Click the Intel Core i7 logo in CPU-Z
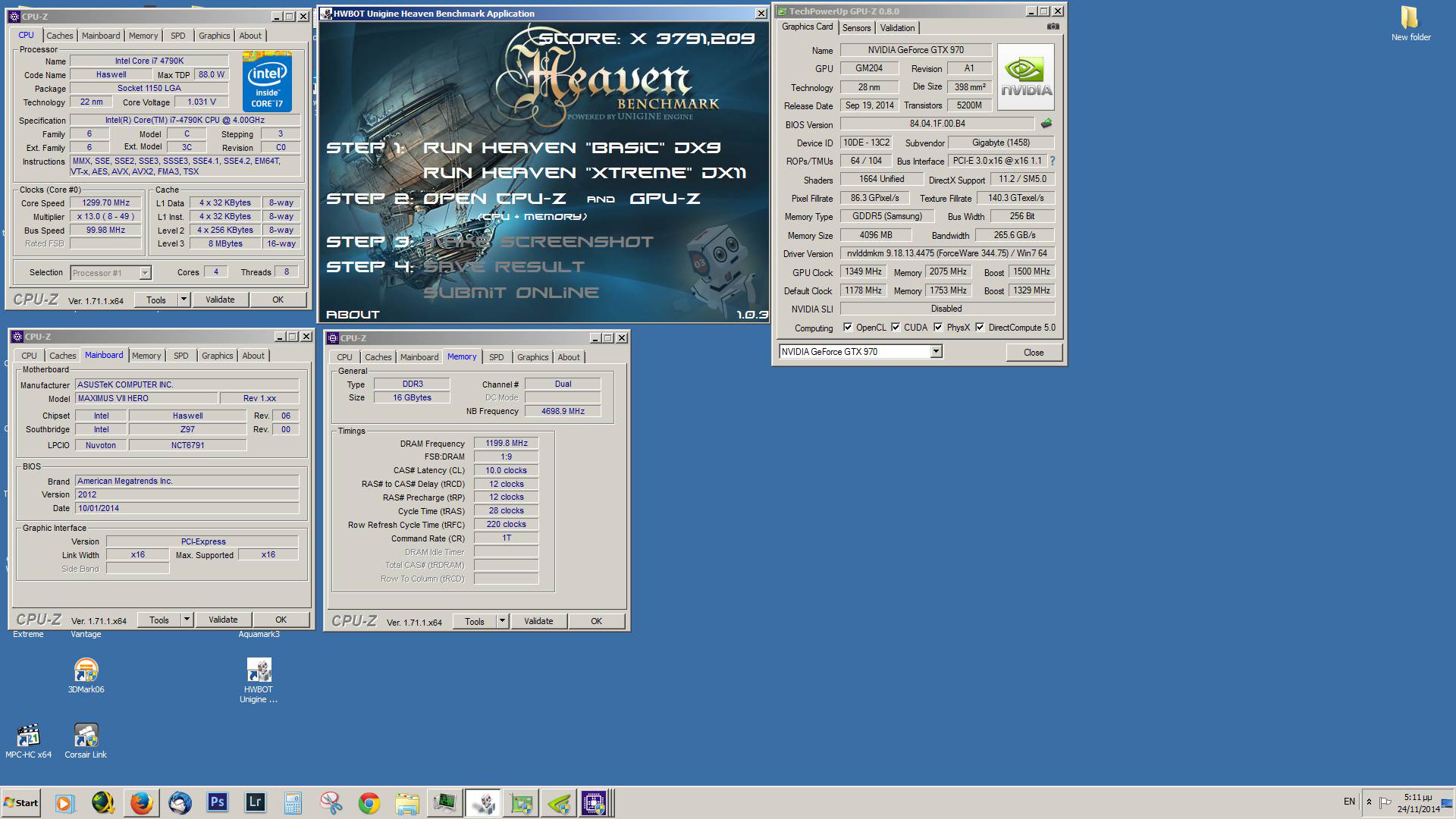Viewport: 1456px width, 819px height. [x=267, y=81]
